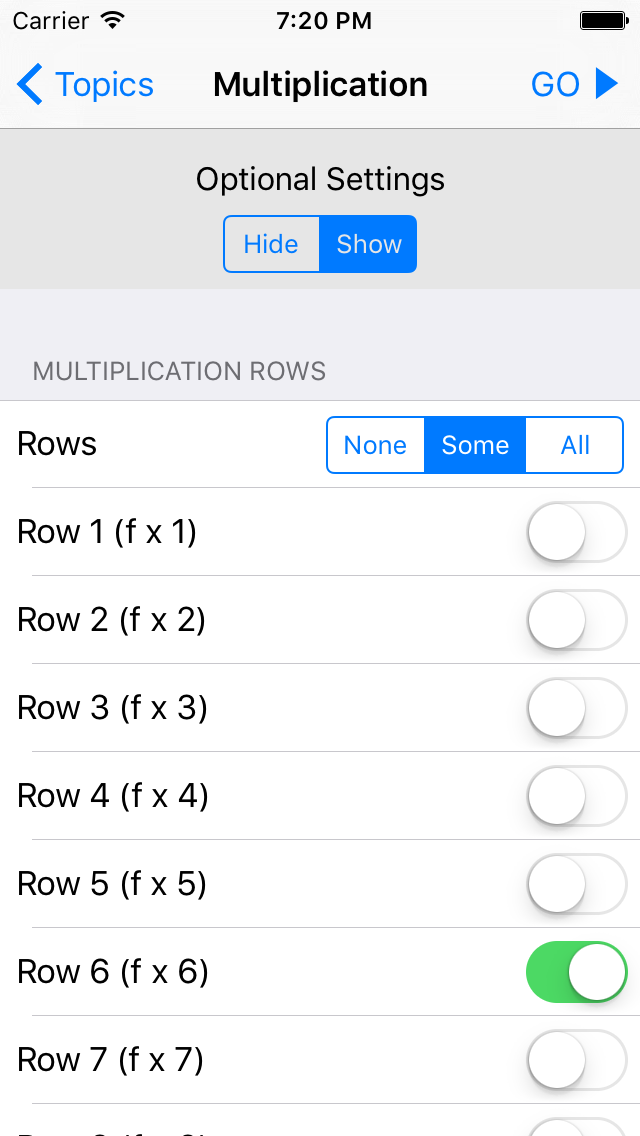This screenshot has width=640, height=1136.
Task: Turn on the Row 2 (f x 2) toggle
Action: (577, 620)
